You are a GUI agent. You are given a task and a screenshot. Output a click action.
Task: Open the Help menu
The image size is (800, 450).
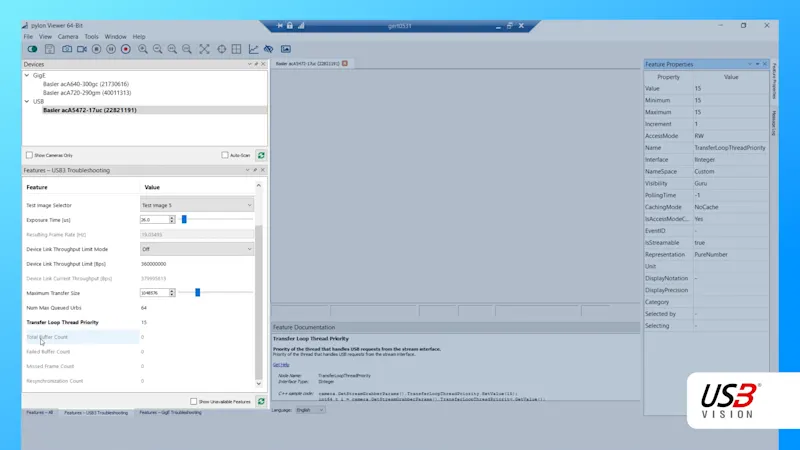139,37
